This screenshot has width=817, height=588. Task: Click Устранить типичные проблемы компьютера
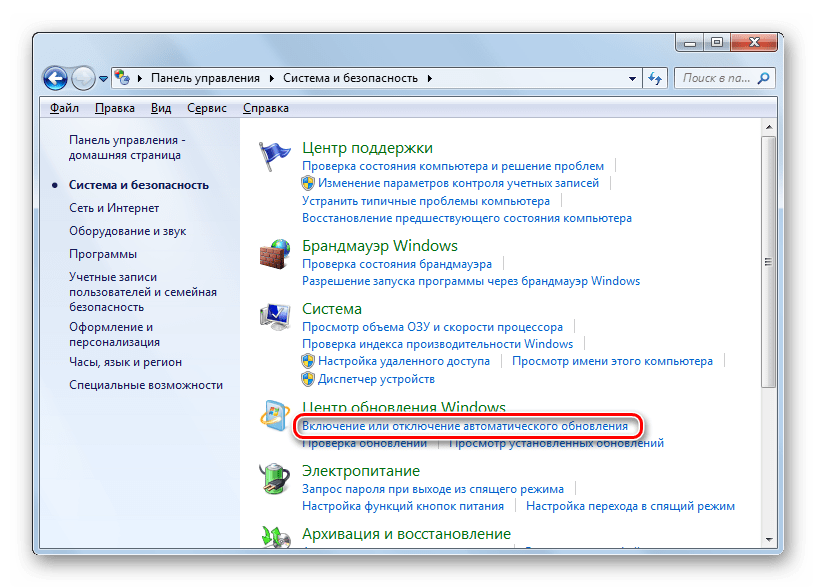point(426,201)
